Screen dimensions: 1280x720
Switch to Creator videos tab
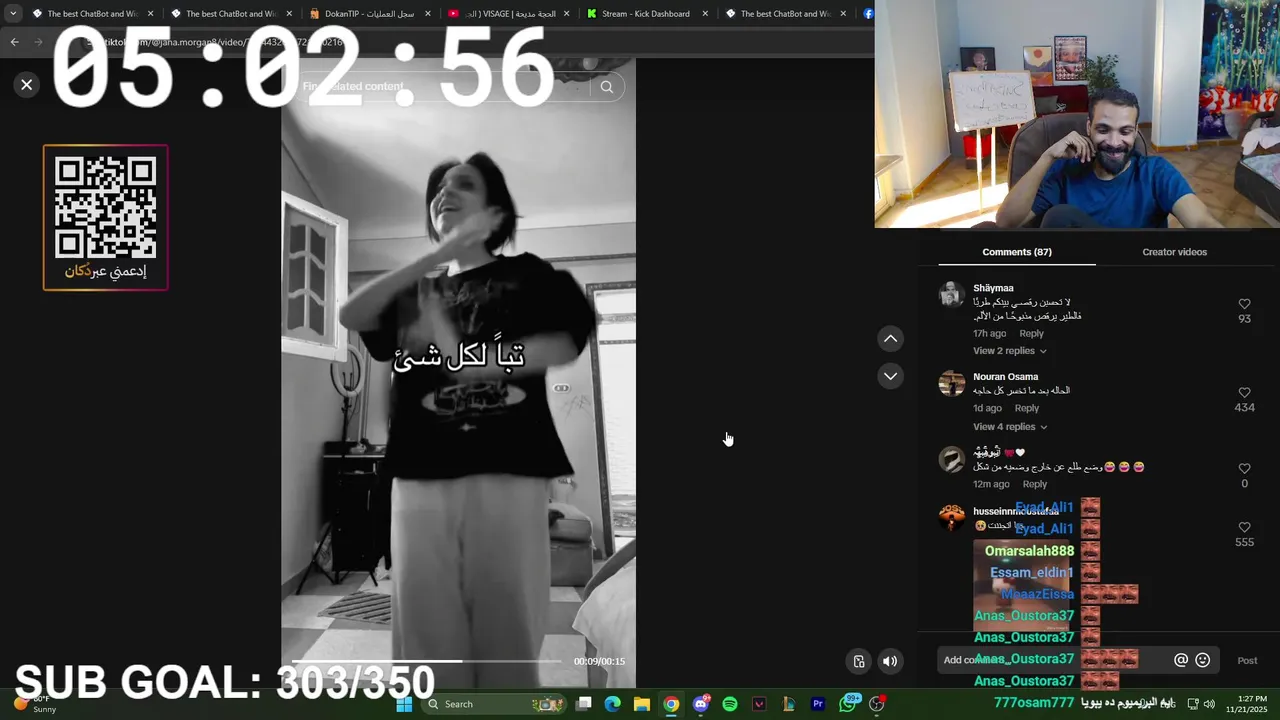1174,252
